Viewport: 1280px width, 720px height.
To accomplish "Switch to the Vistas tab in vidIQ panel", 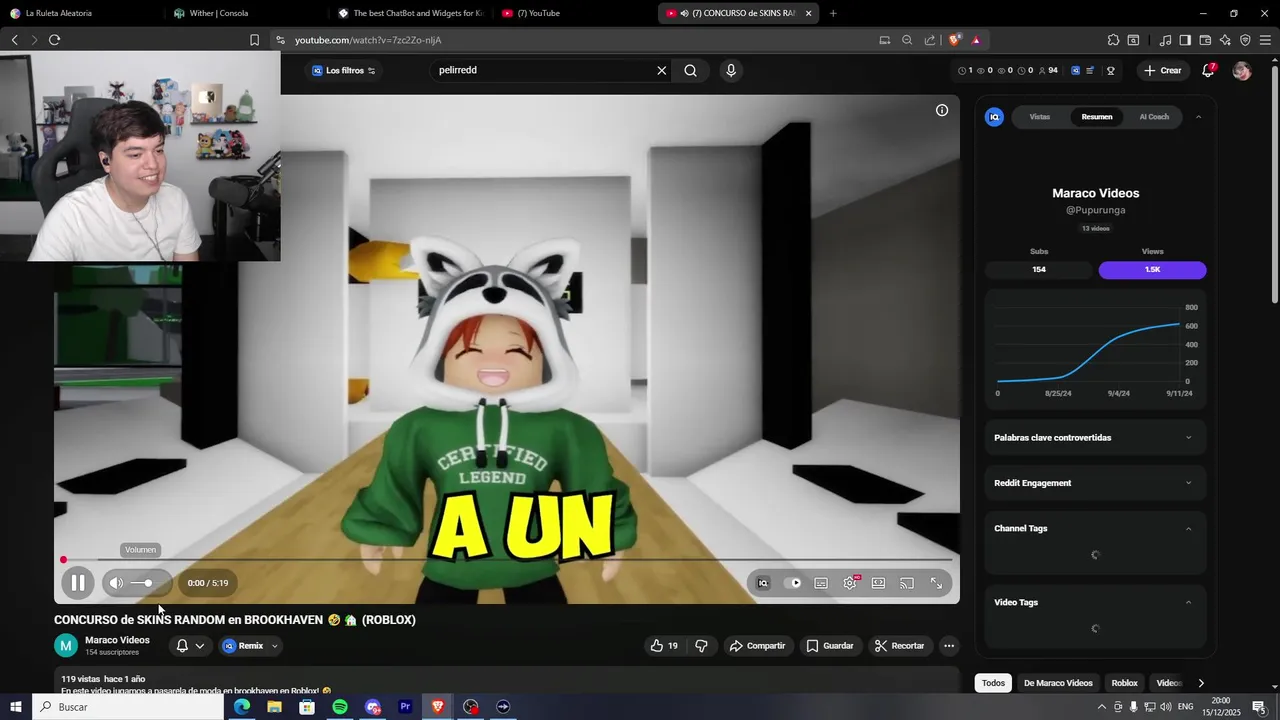I will [x=1040, y=117].
